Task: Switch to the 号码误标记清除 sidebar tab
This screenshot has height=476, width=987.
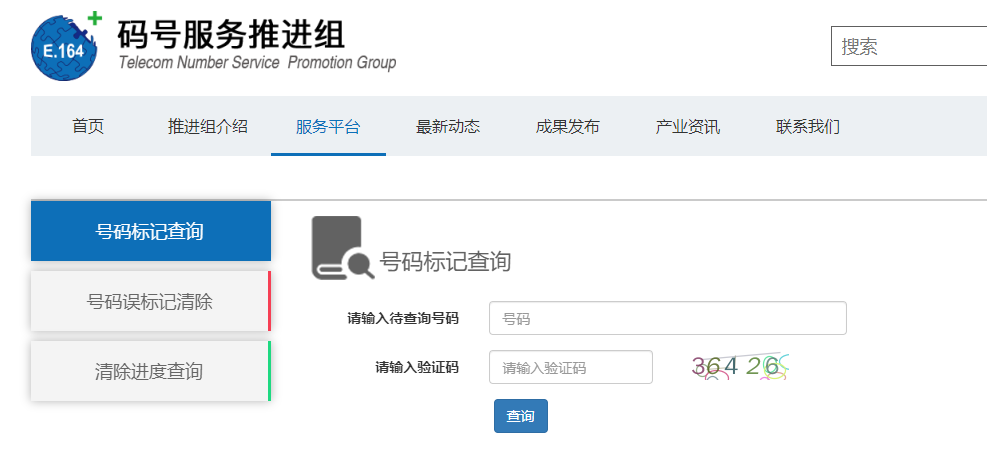Action: coord(151,302)
